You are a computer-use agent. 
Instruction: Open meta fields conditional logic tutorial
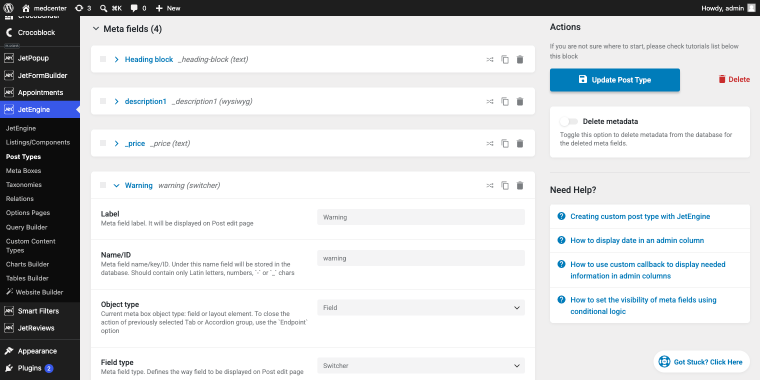pos(643,305)
